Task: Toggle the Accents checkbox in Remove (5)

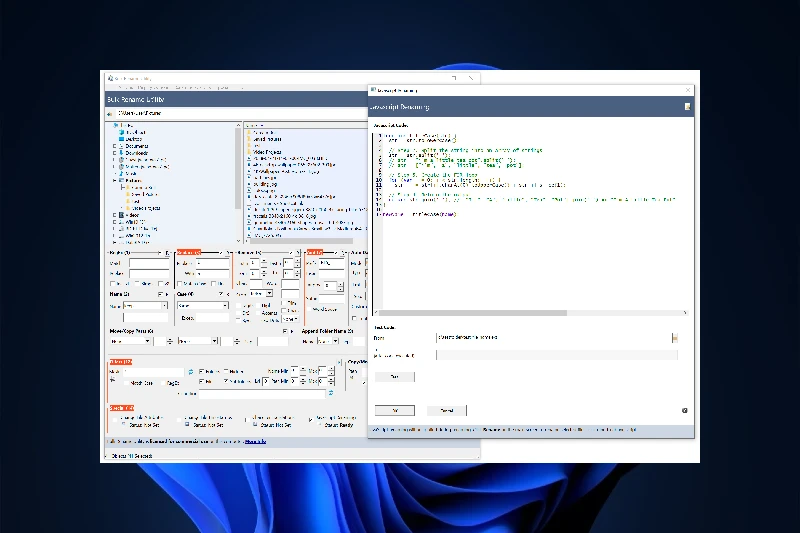Action: [x=258, y=313]
